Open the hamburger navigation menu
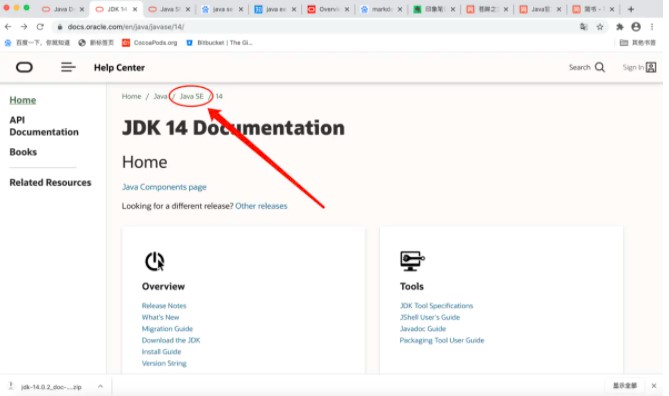 coord(68,67)
